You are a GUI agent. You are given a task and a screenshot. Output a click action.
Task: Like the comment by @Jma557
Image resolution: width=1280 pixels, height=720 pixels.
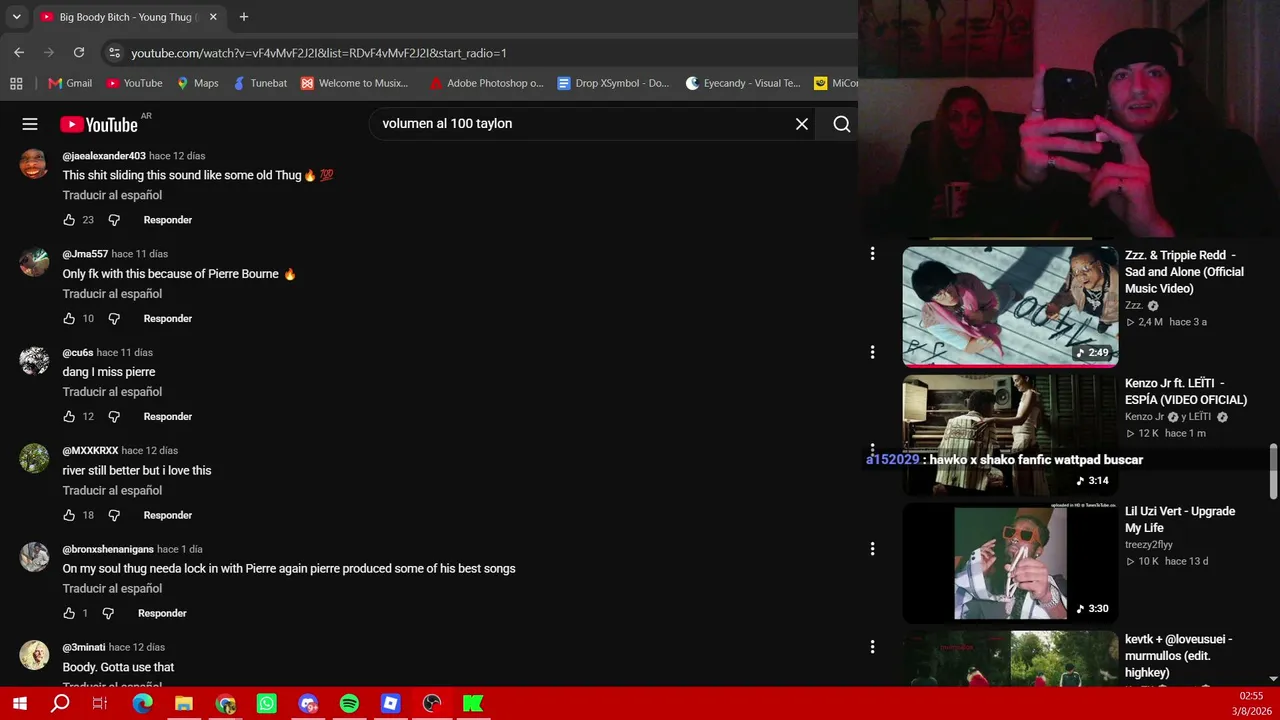[x=69, y=318]
